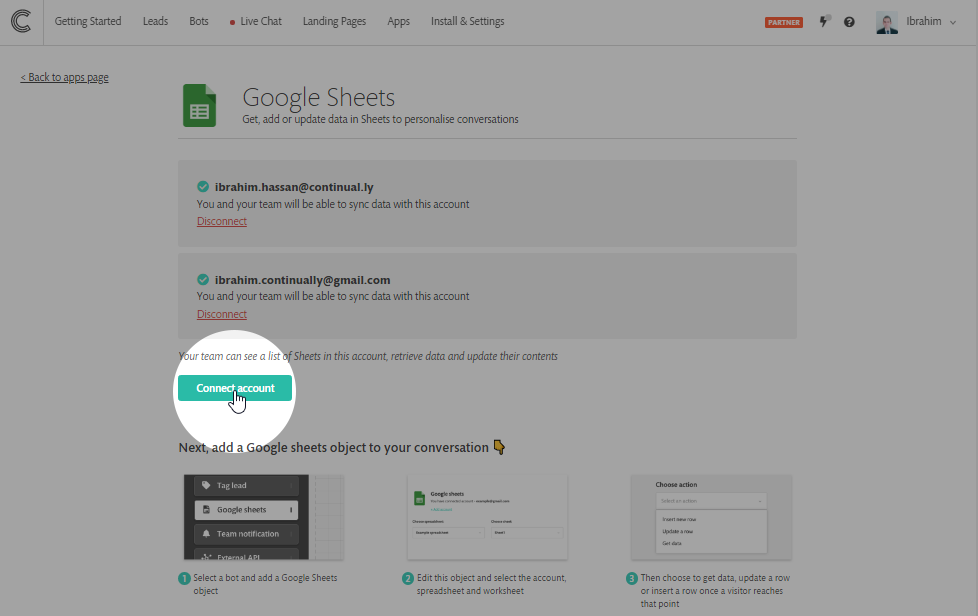Click the Continually logo icon
The height and width of the screenshot is (616, 978).
[x=21, y=21]
